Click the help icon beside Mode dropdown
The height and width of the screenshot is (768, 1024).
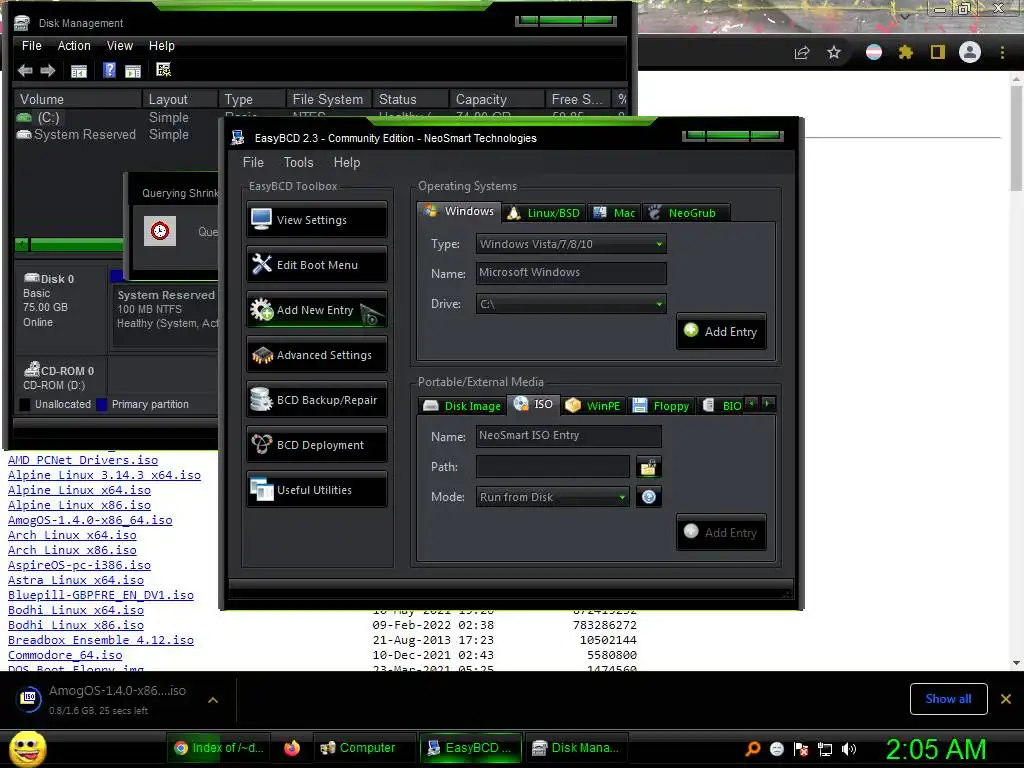[648, 497]
